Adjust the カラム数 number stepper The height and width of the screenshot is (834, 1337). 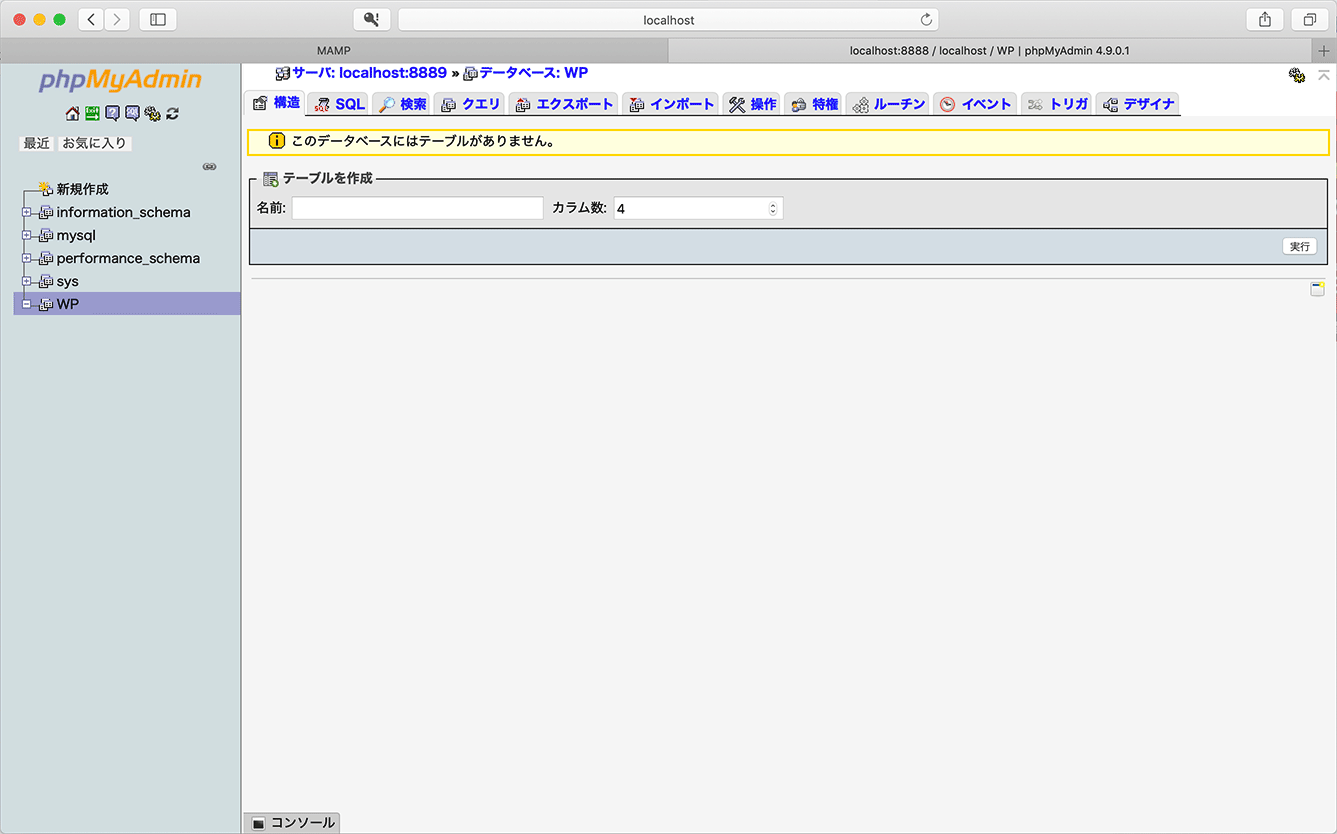pos(772,208)
